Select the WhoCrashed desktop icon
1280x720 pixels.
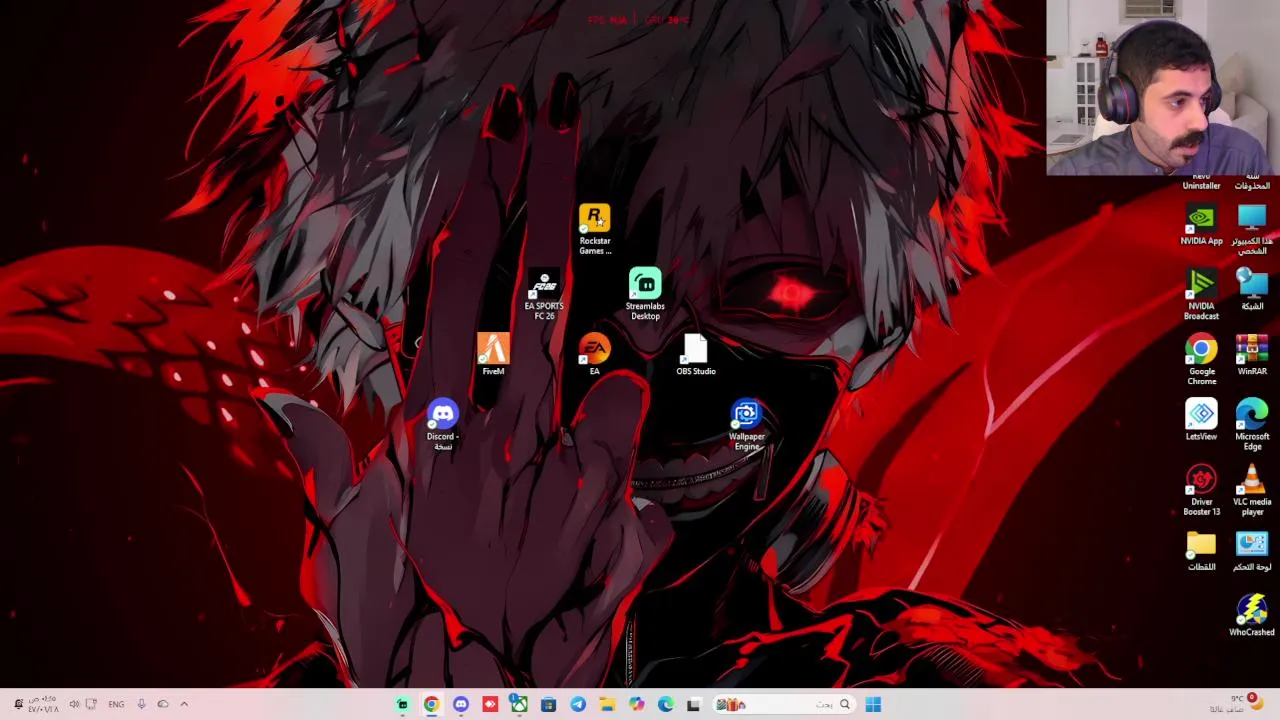(x=1252, y=615)
